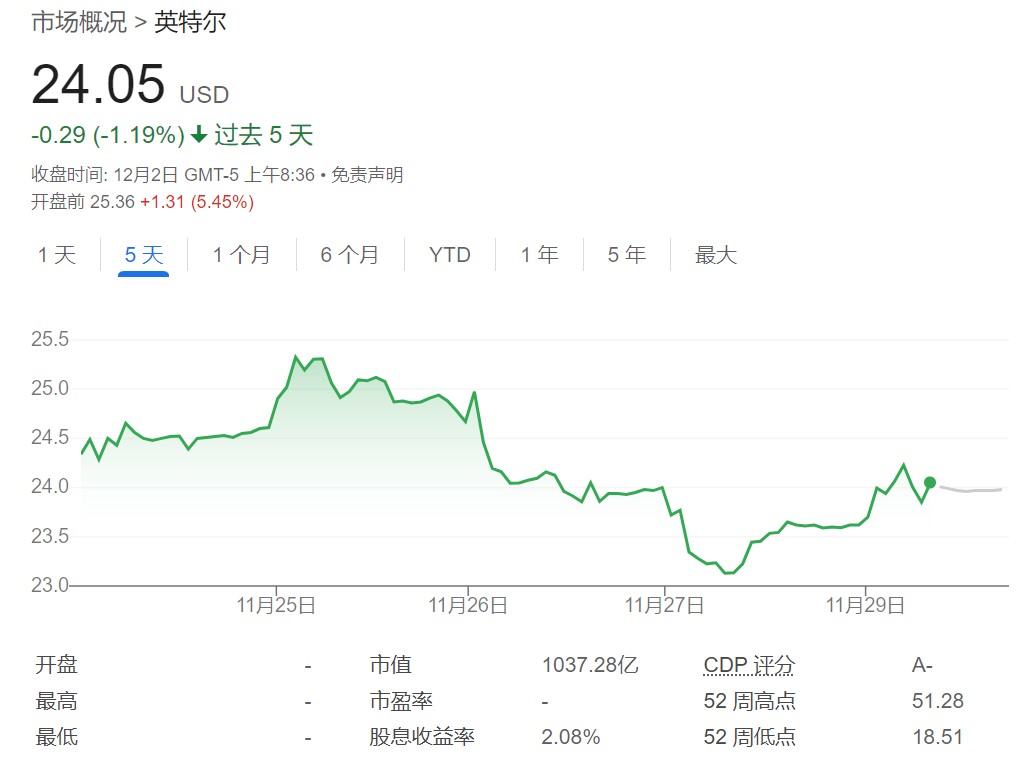Click the 11月29日 date label on axis
The height and width of the screenshot is (758, 1018).
[x=865, y=605]
